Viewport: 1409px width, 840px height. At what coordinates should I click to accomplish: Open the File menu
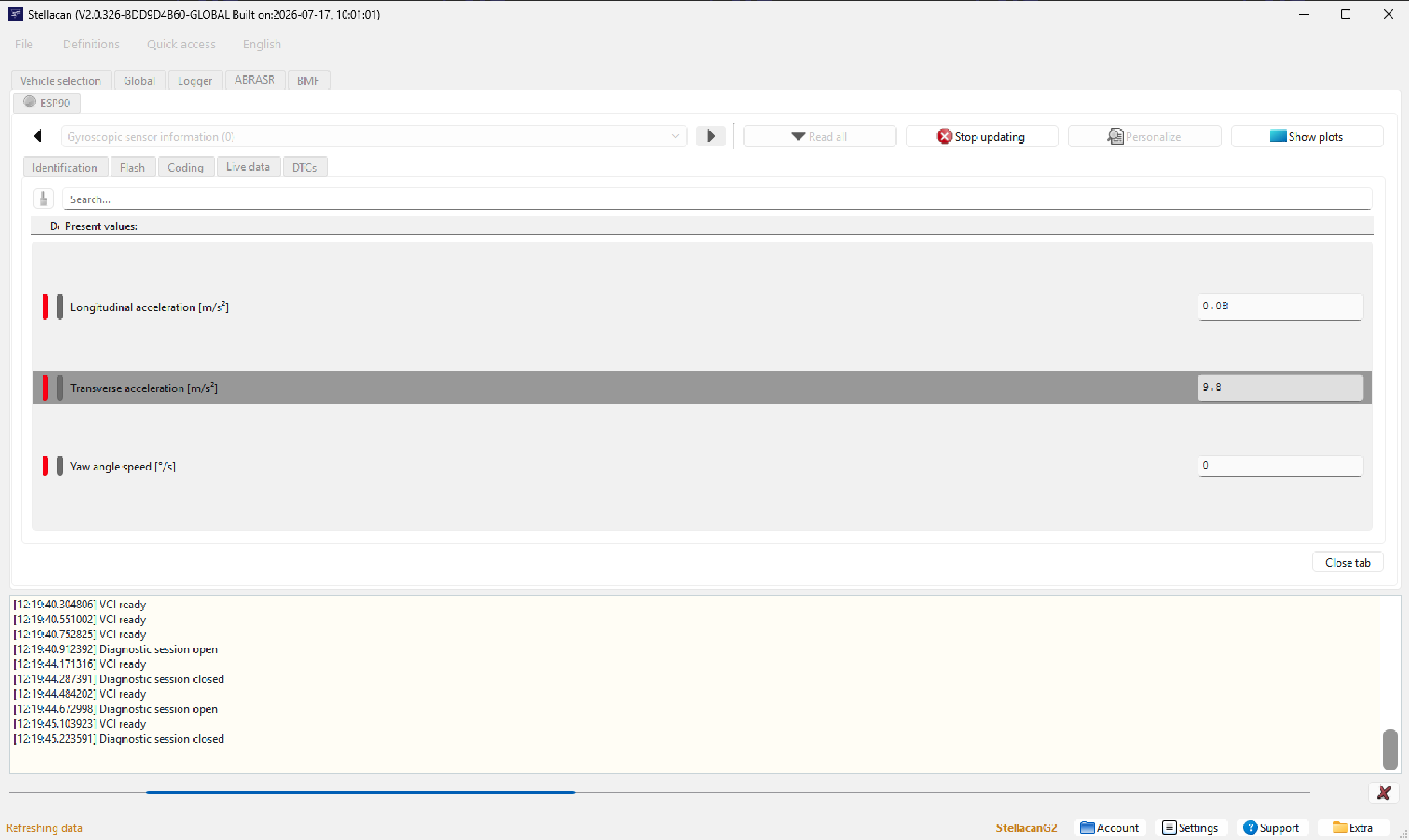[24, 44]
